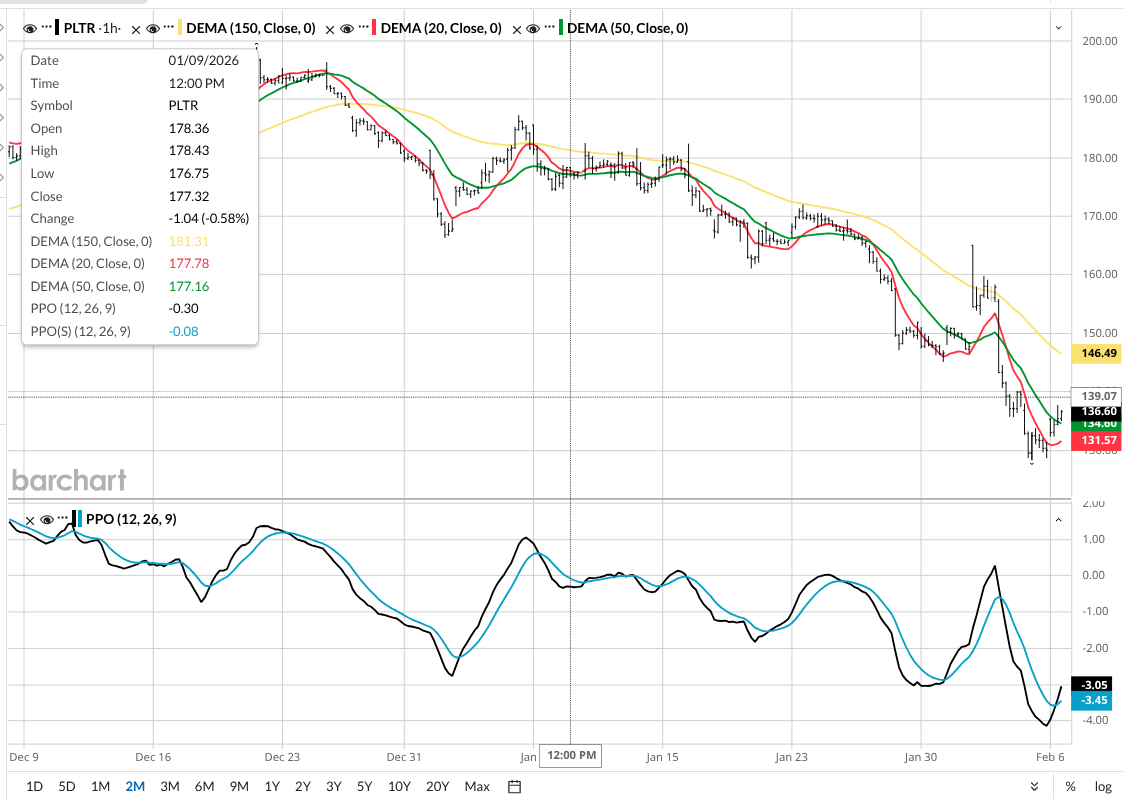1144x802 pixels.
Task: Click the -3.45 PPO signal value tag
Action: (x=1091, y=700)
